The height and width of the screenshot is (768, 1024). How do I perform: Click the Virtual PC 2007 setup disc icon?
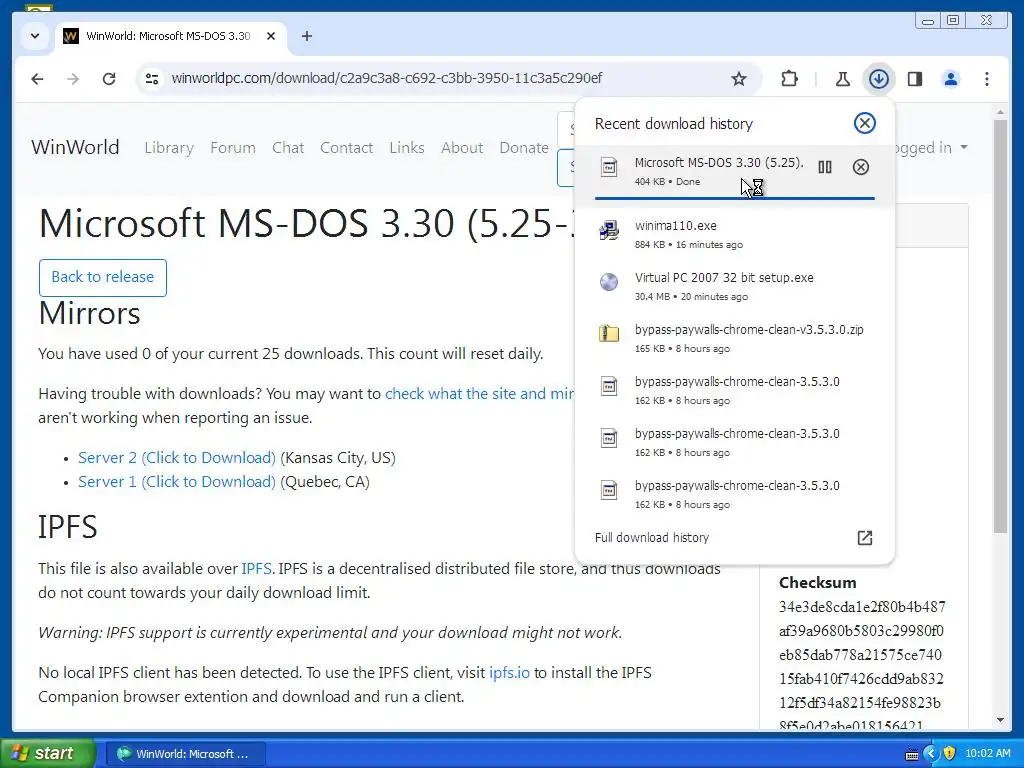click(609, 281)
